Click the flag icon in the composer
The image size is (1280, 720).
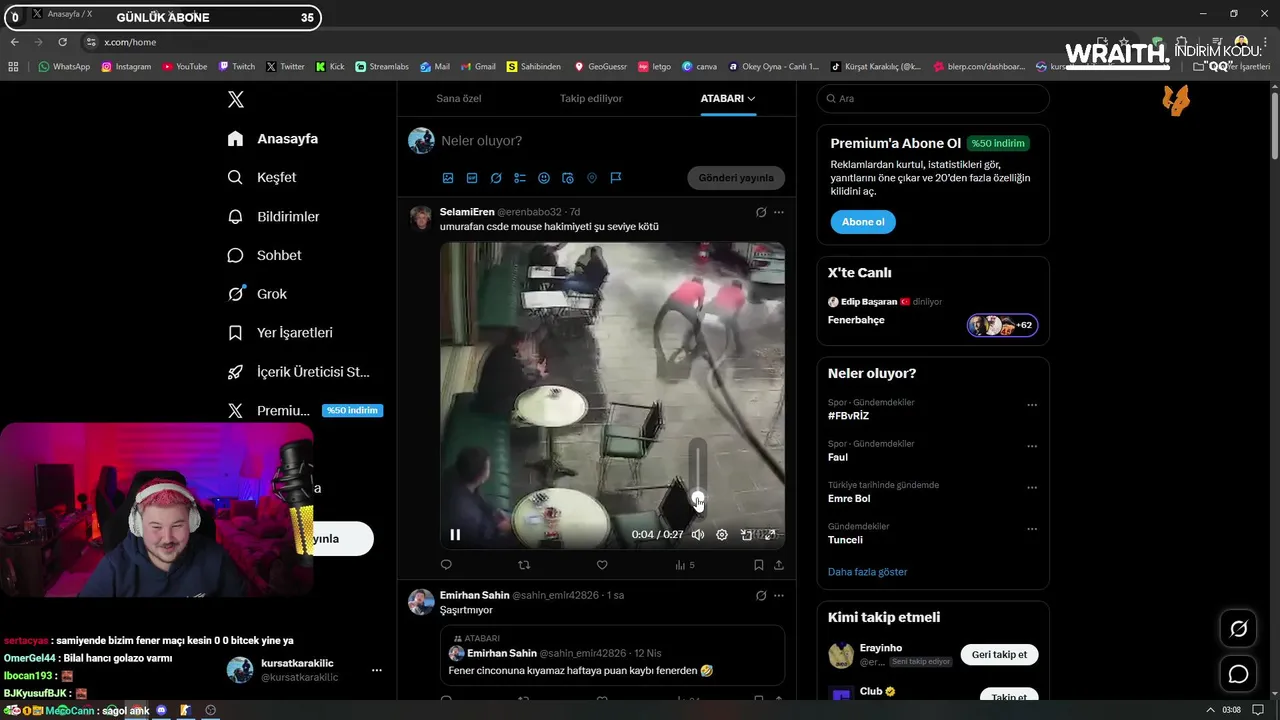pyautogui.click(x=616, y=178)
